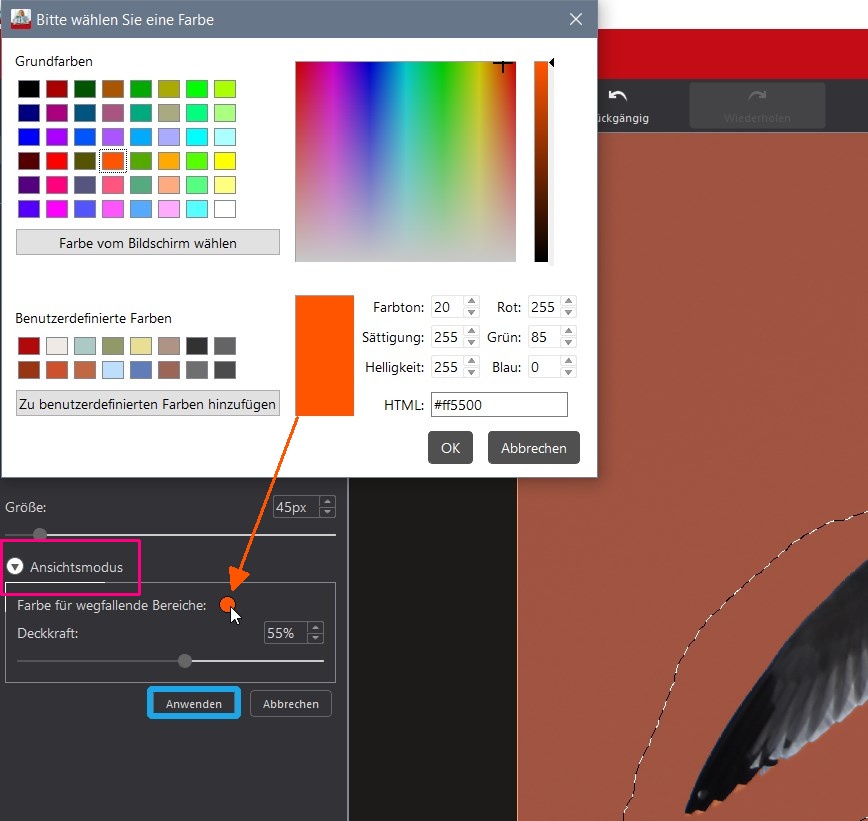Select the magenta basic color swatch in bottom row
The image size is (868, 821).
coord(57,209)
